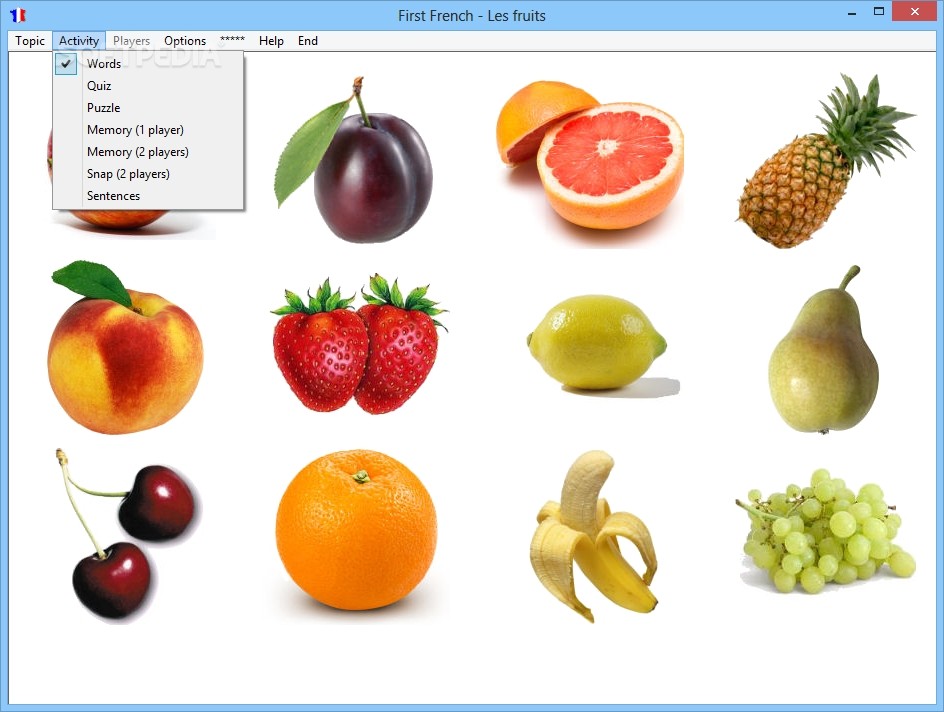Choose Quiz from the Activity menu
The height and width of the screenshot is (712, 944).
pyautogui.click(x=148, y=85)
